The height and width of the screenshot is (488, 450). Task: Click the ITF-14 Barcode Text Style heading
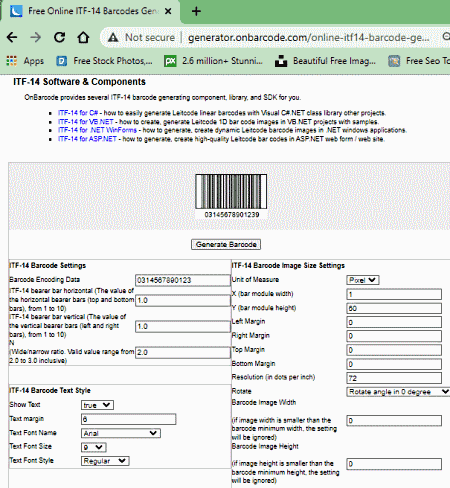50,390
